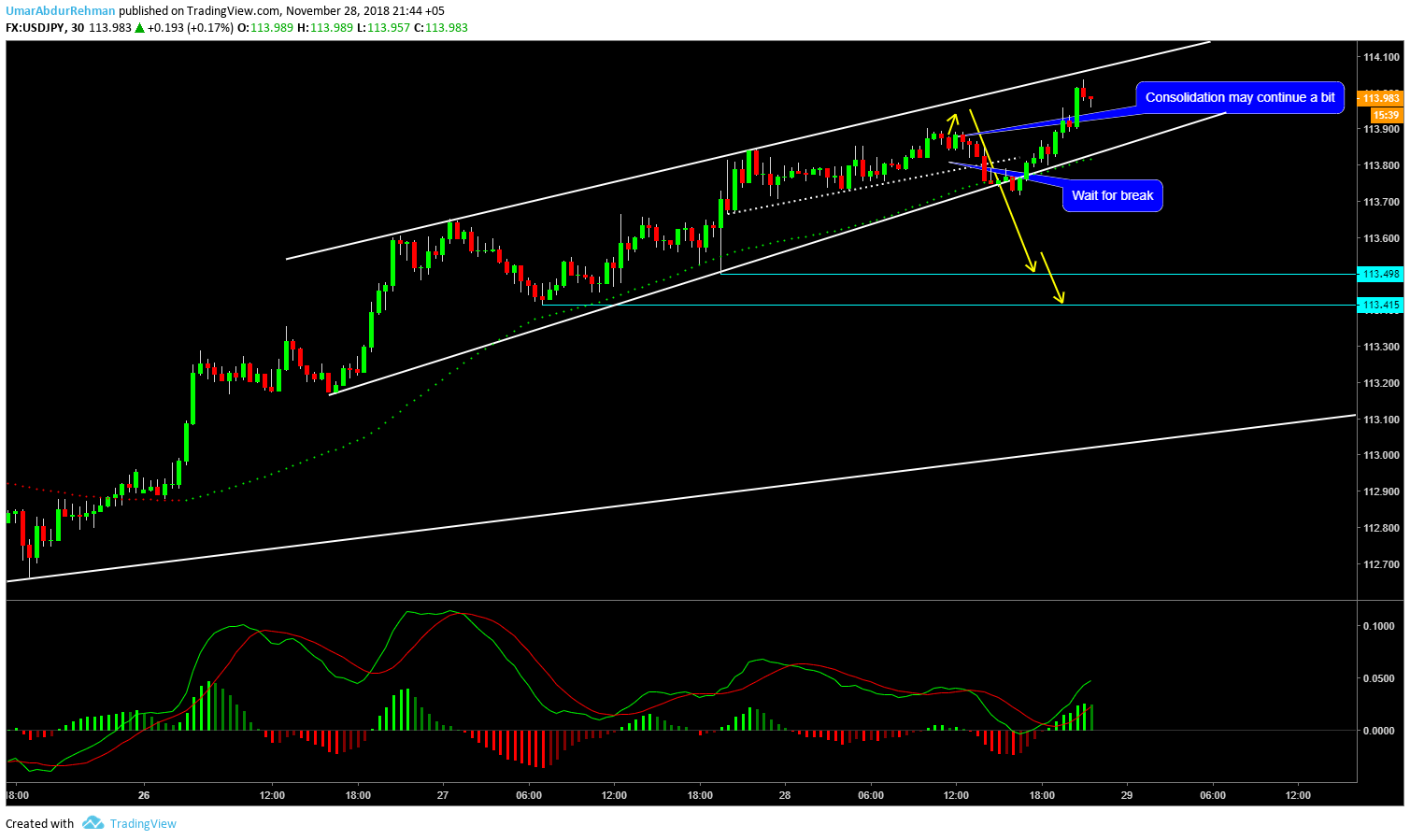Select the 'Wait for break' callout
Screen dimensions: 1410x840
[x=1112, y=195]
